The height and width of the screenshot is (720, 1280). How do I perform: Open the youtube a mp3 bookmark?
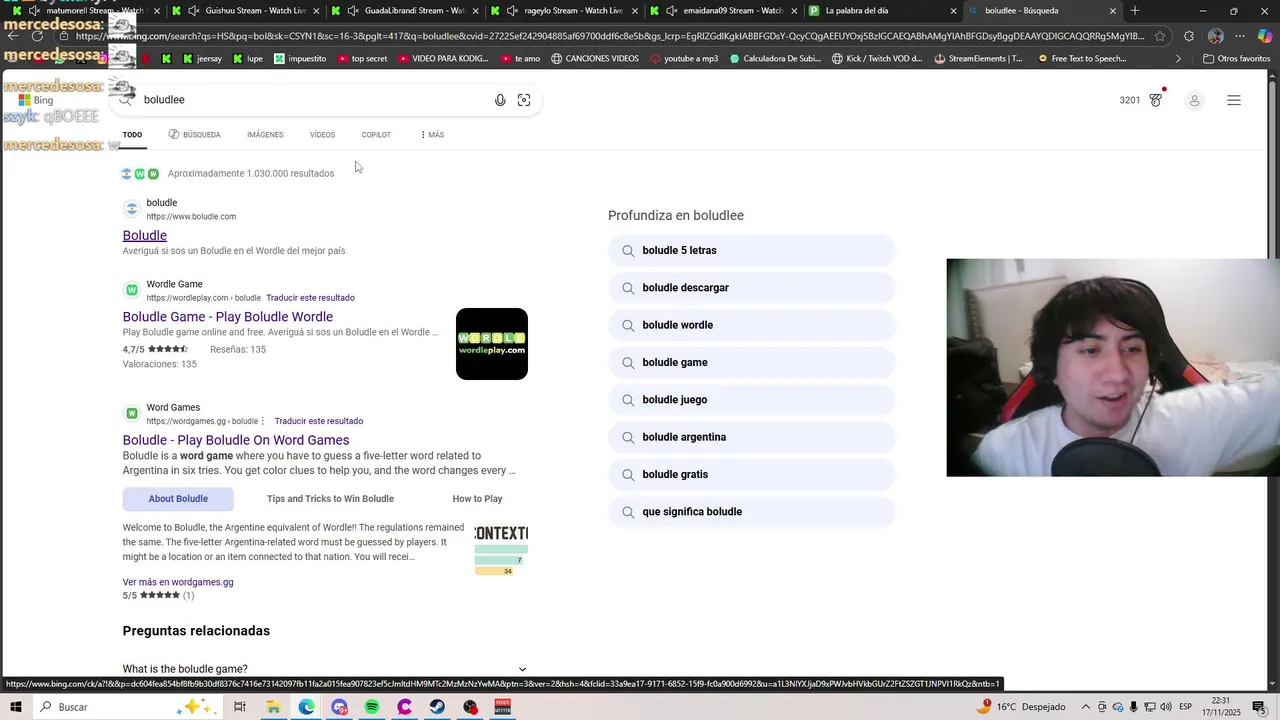pyautogui.click(x=684, y=59)
